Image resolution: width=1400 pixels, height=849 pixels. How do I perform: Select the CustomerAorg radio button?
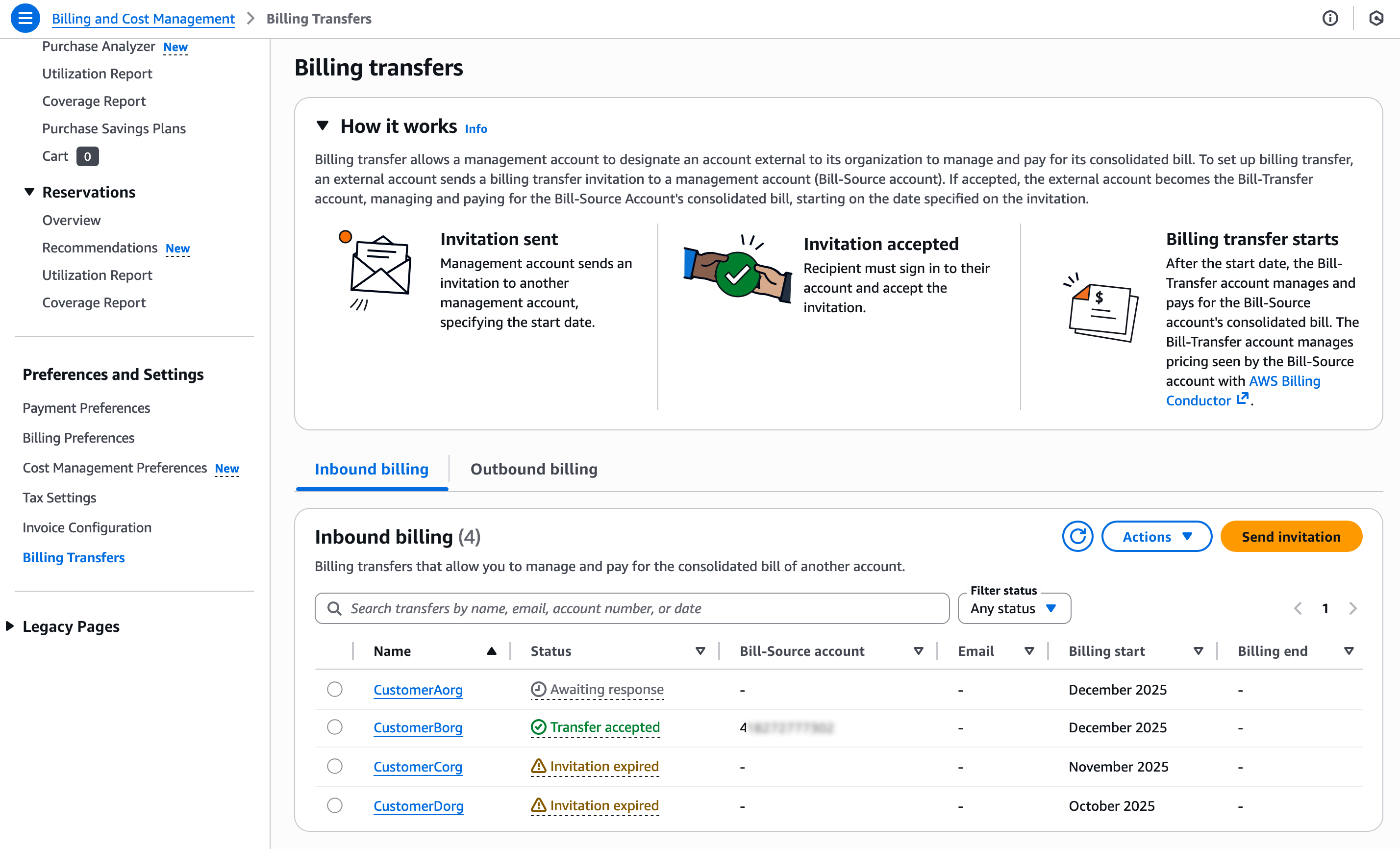pyautogui.click(x=335, y=689)
